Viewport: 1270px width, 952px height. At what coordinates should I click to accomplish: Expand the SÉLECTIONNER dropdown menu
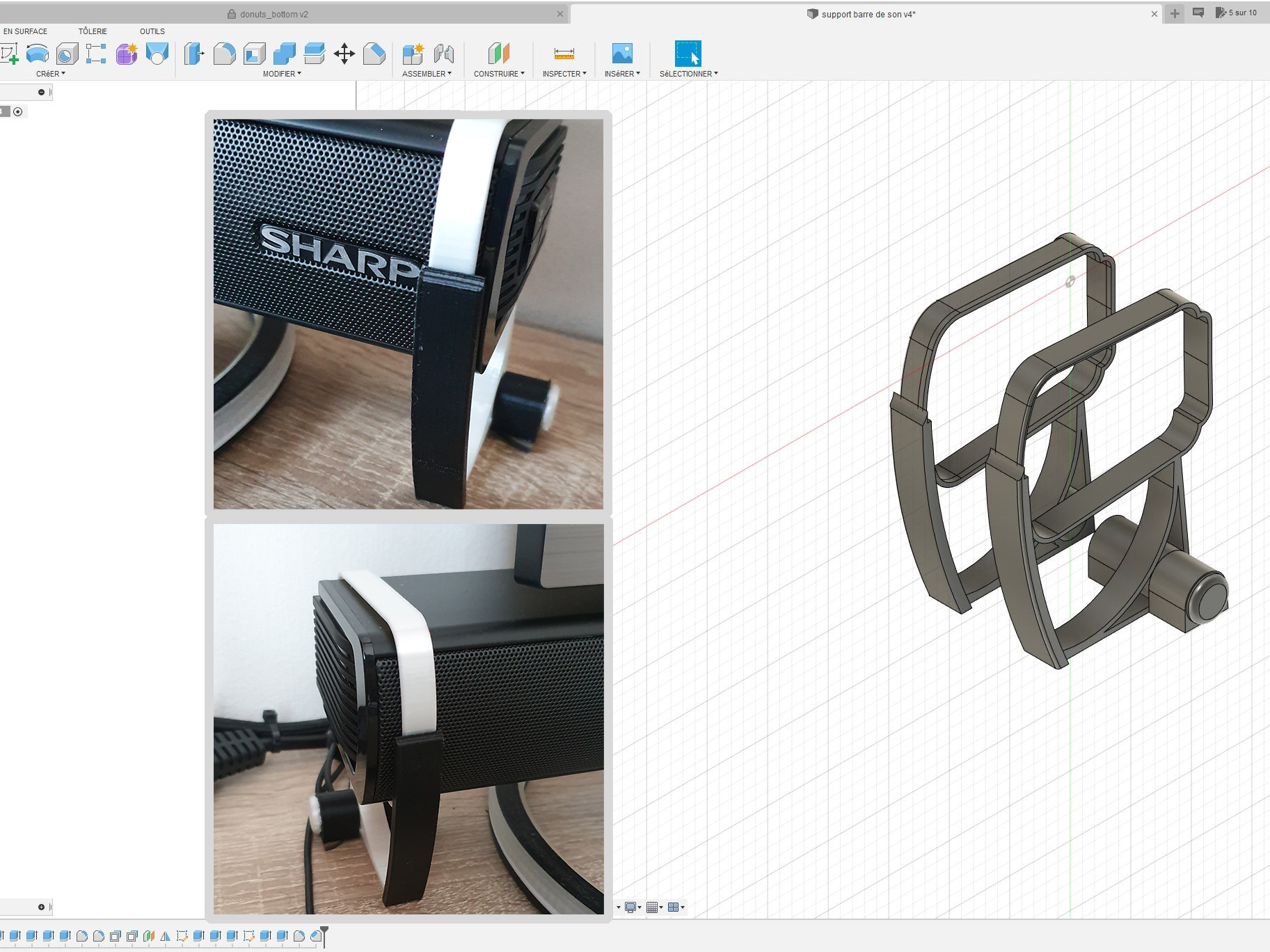(688, 74)
